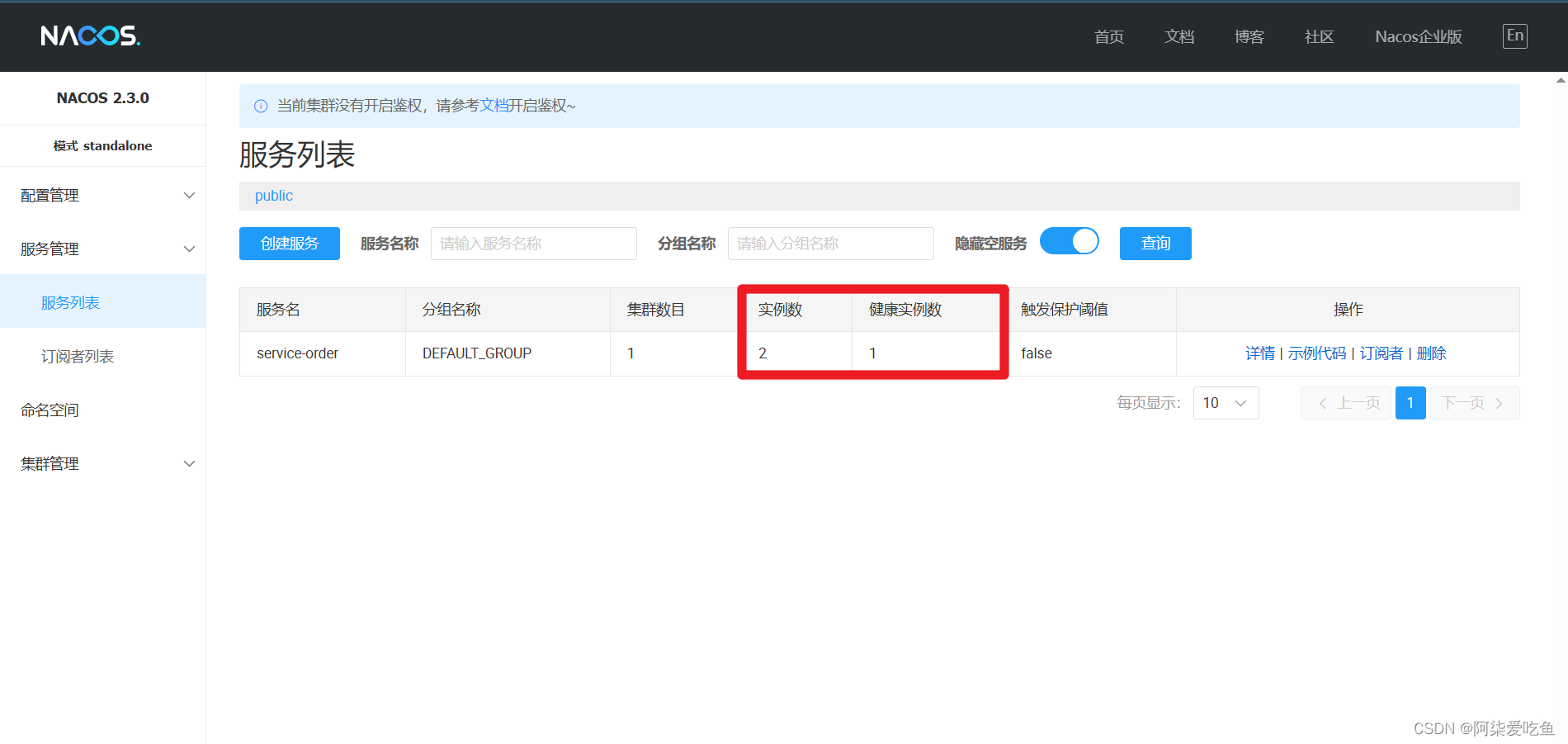Click the info icon in the auth notice
Viewport: 1568px width, 744px height.
click(x=261, y=106)
